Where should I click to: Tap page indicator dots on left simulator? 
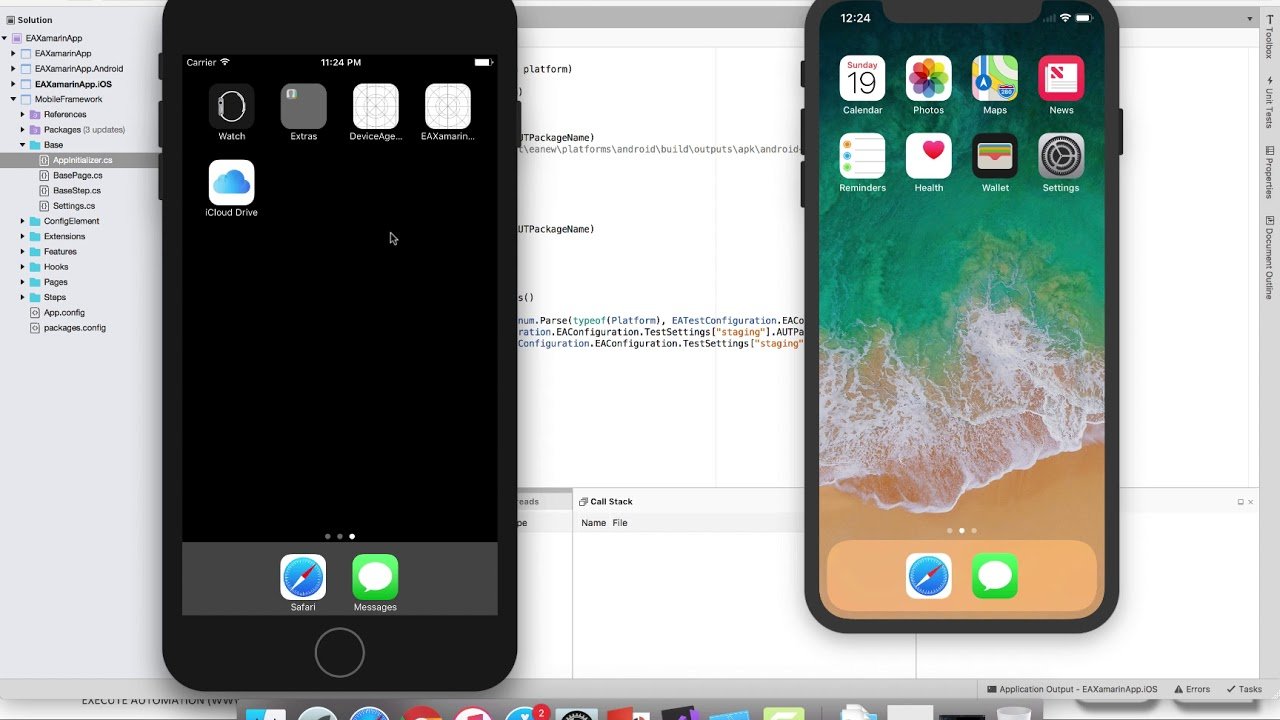(340, 536)
